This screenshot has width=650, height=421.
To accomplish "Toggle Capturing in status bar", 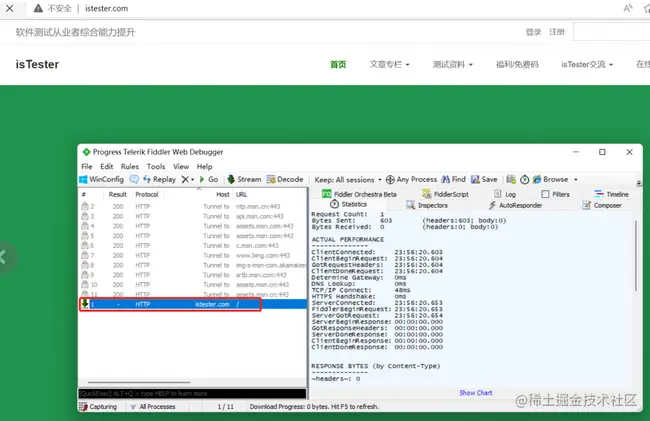I will [x=98, y=406].
